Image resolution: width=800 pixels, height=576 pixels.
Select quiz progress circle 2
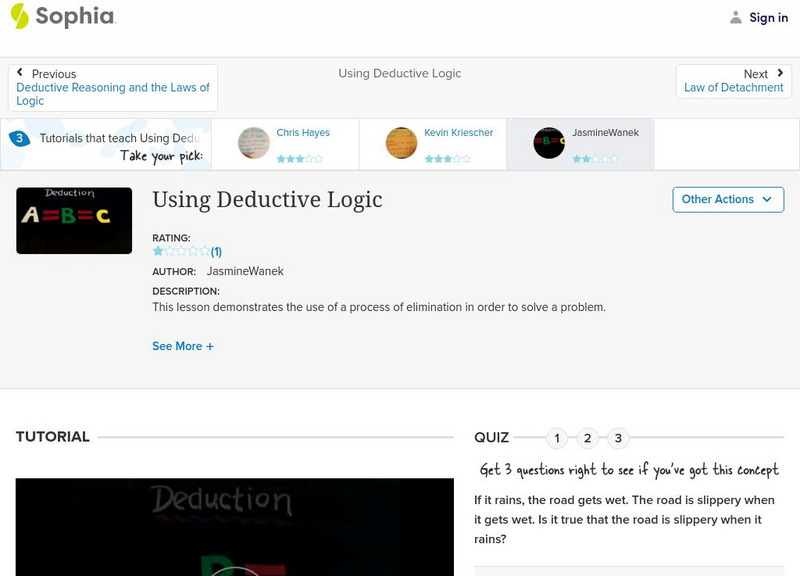coord(588,437)
